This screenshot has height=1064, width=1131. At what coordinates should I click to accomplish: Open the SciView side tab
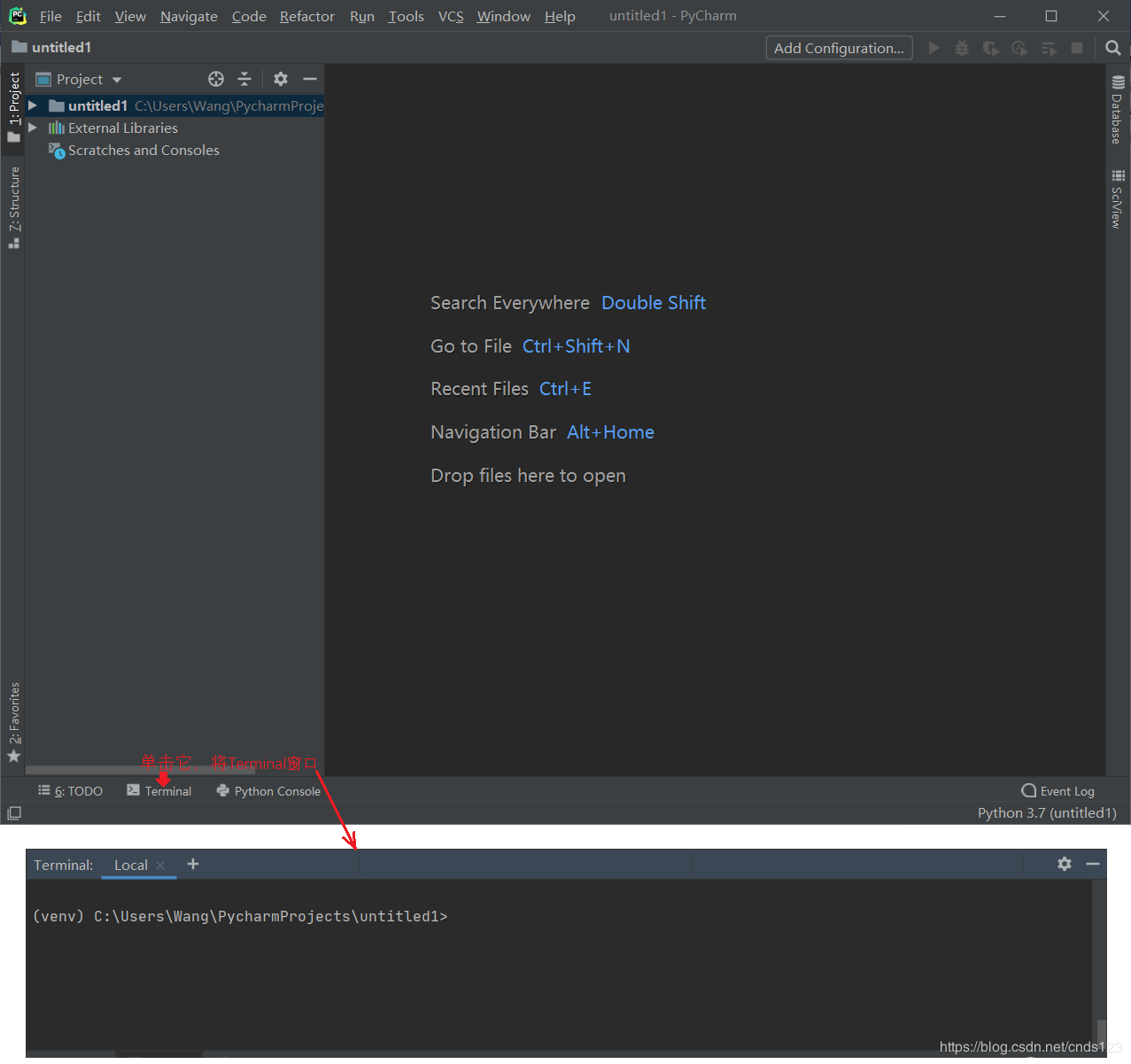(x=1118, y=199)
